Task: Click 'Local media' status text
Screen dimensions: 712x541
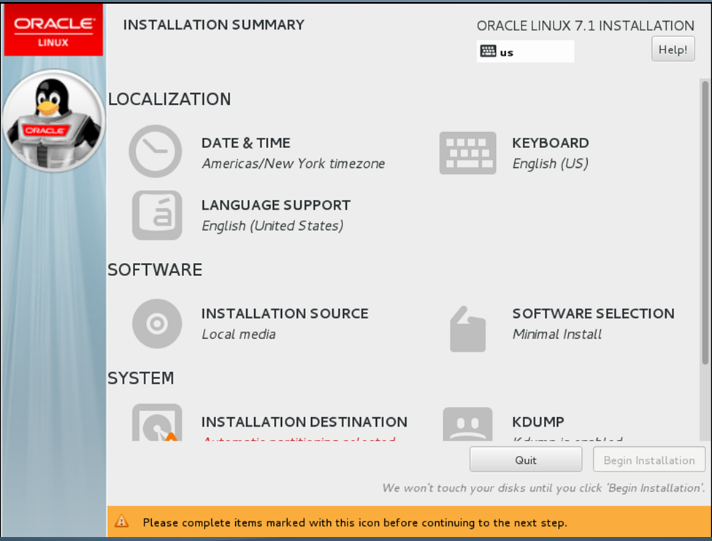Action: pyautogui.click(x=238, y=334)
